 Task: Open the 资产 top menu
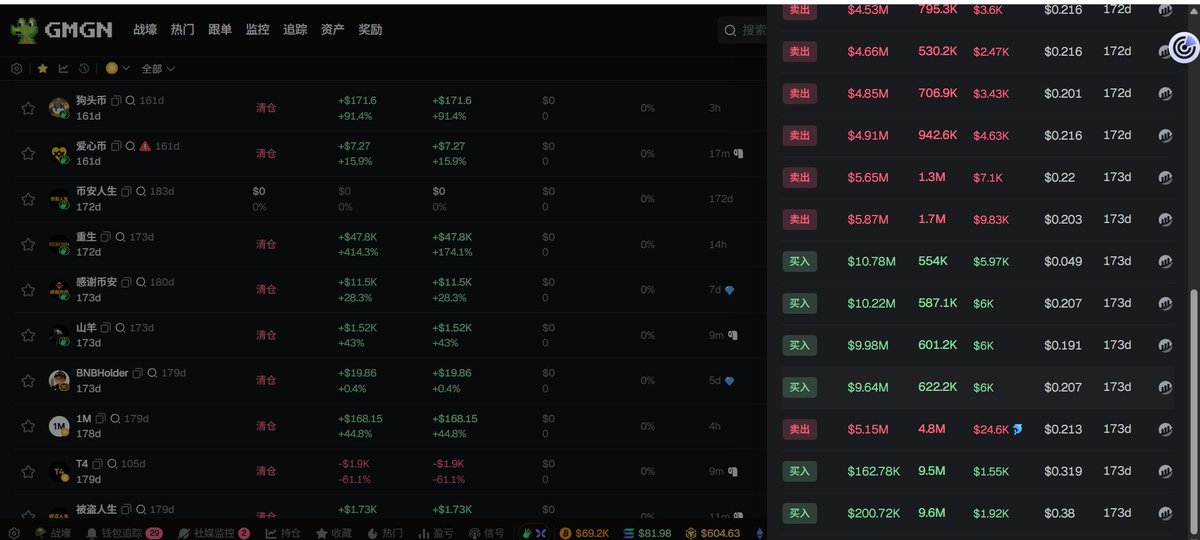(x=333, y=30)
